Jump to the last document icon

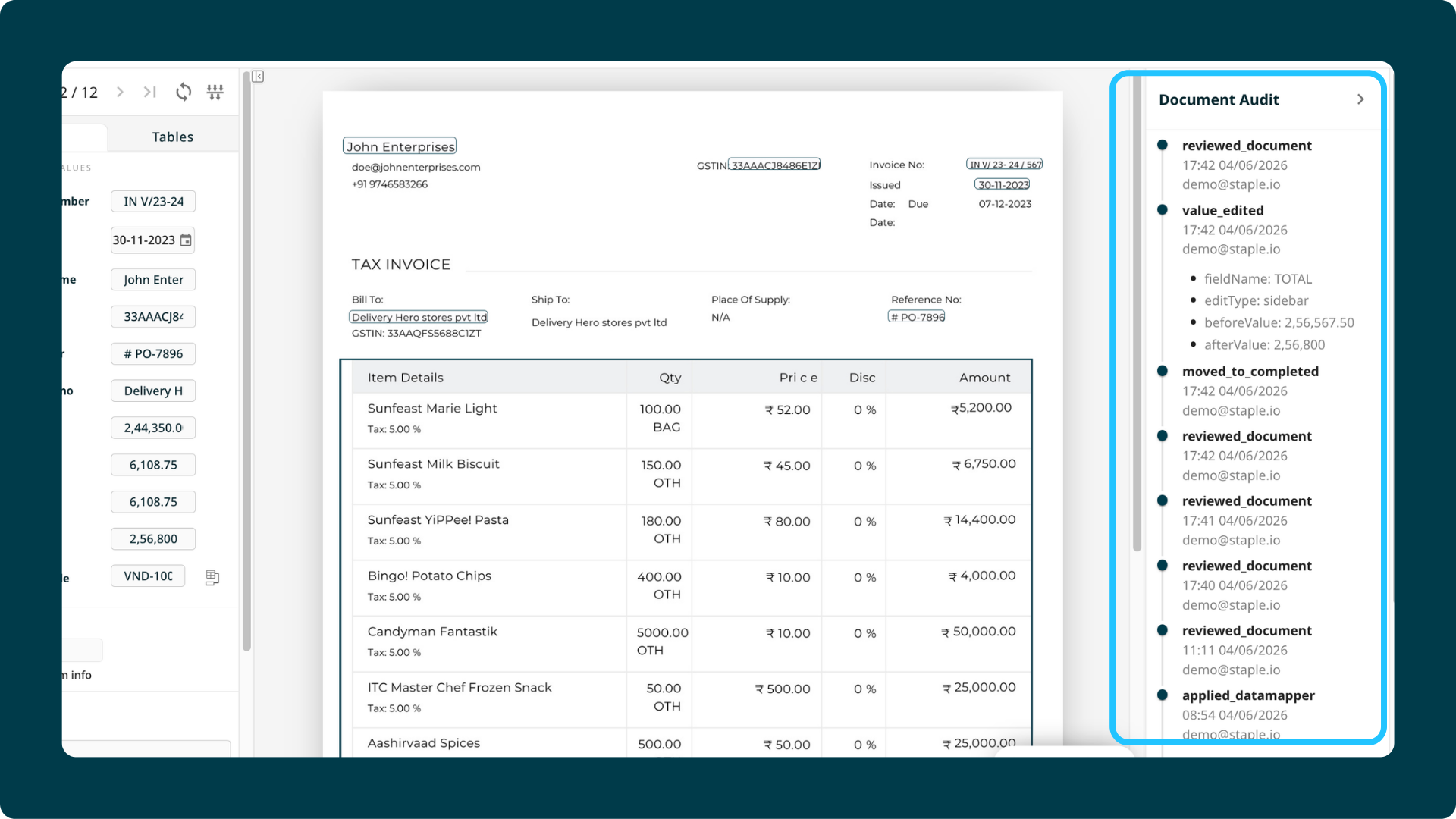point(150,92)
